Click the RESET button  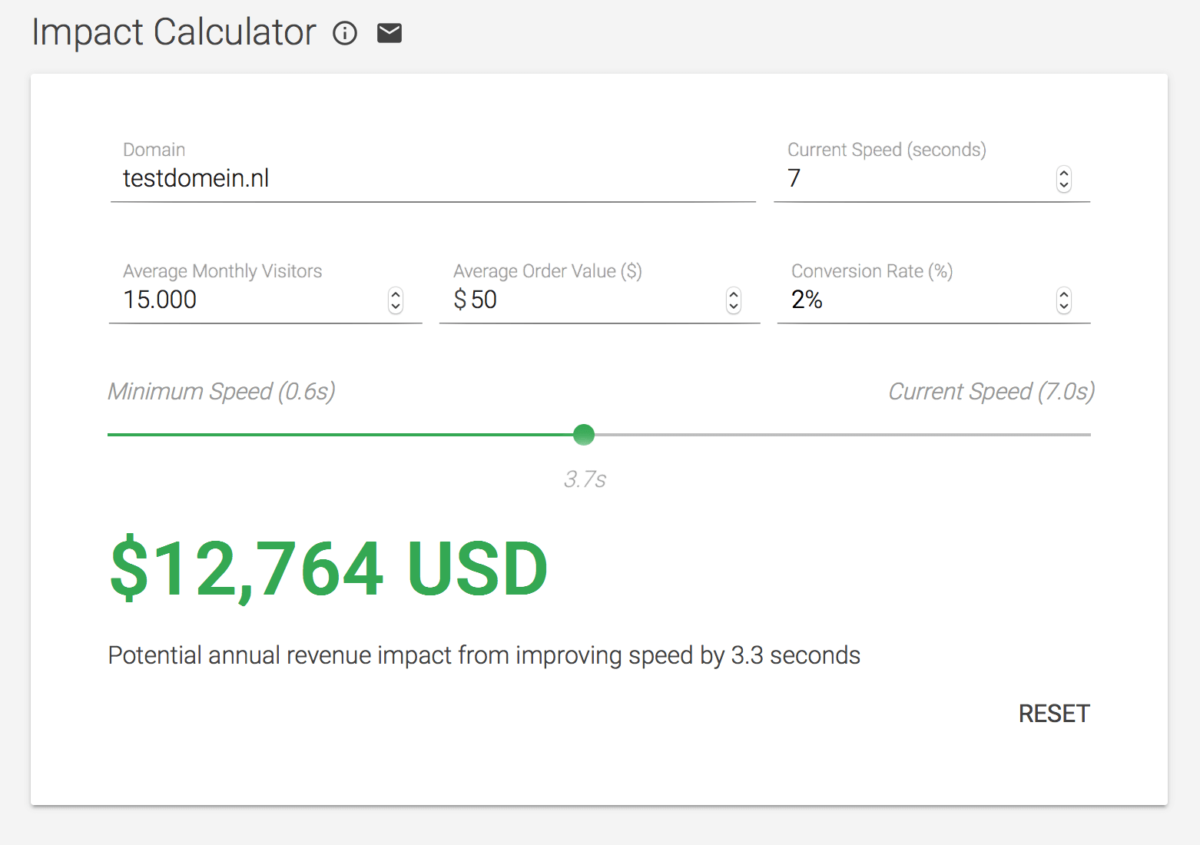click(1054, 714)
